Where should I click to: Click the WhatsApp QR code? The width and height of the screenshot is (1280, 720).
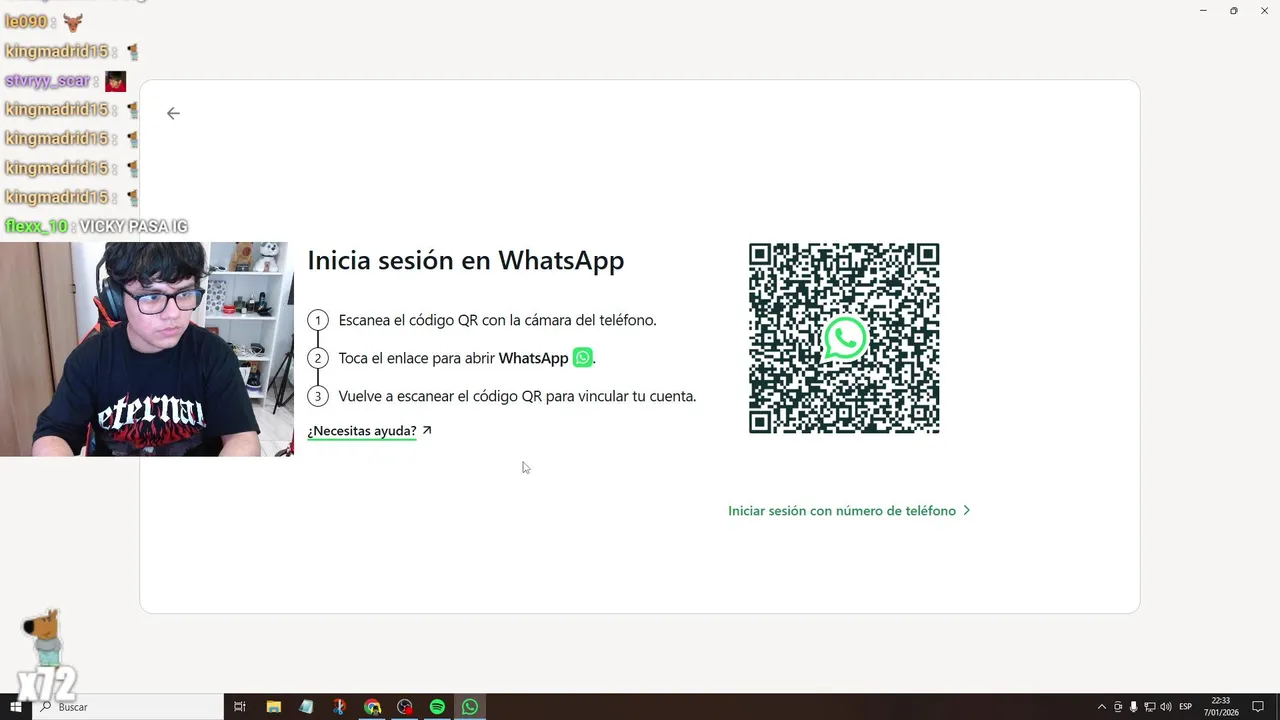tap(844, 338)
